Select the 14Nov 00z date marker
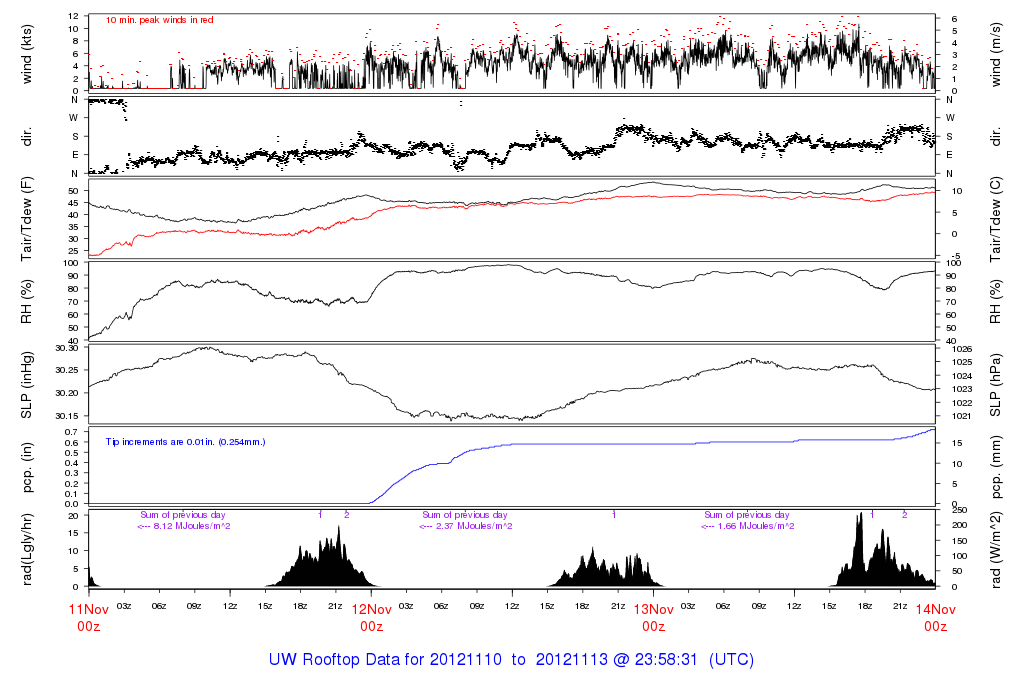Viewport: 1024px width, 700px height. (935, 616)
